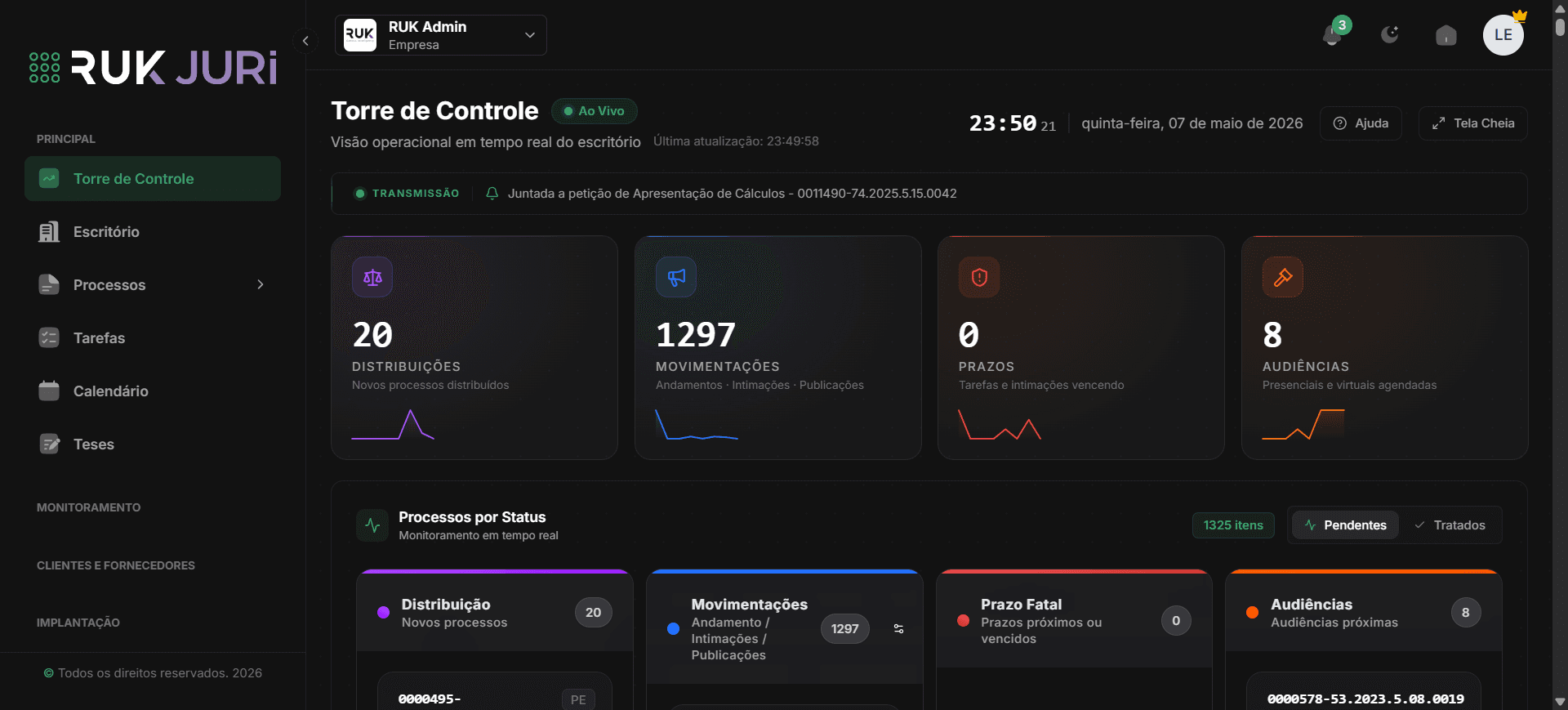Expand the Clientes e Fornecedores section
The width and height of the screenshot is (1568, 710).
pyautogui.click(x=116, y=565)
